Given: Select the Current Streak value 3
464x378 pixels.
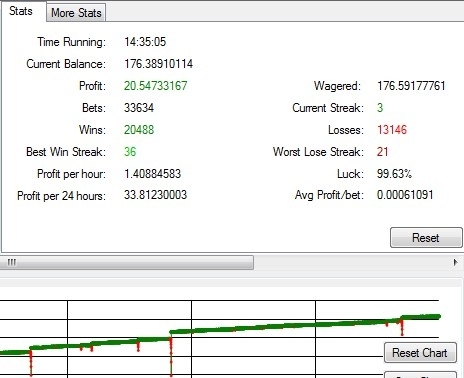Looking at the screenshot, I should click(x=380, y=108).
